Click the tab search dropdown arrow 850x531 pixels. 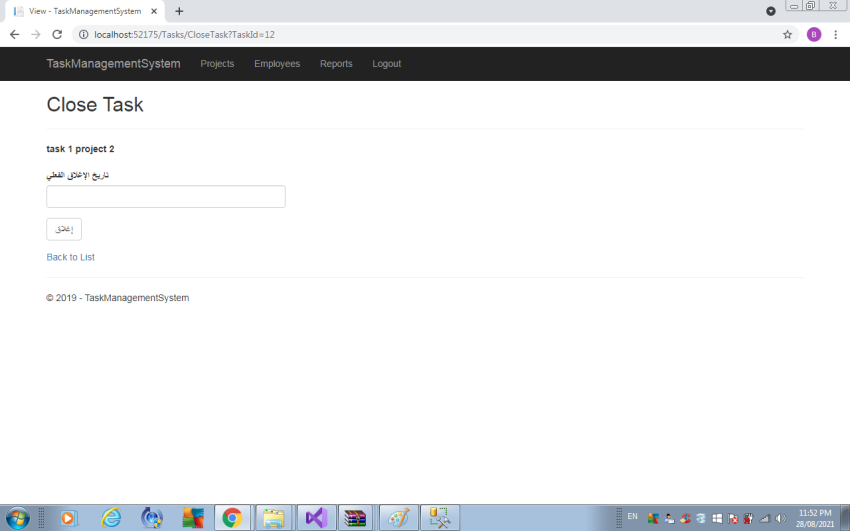(770, 11)
